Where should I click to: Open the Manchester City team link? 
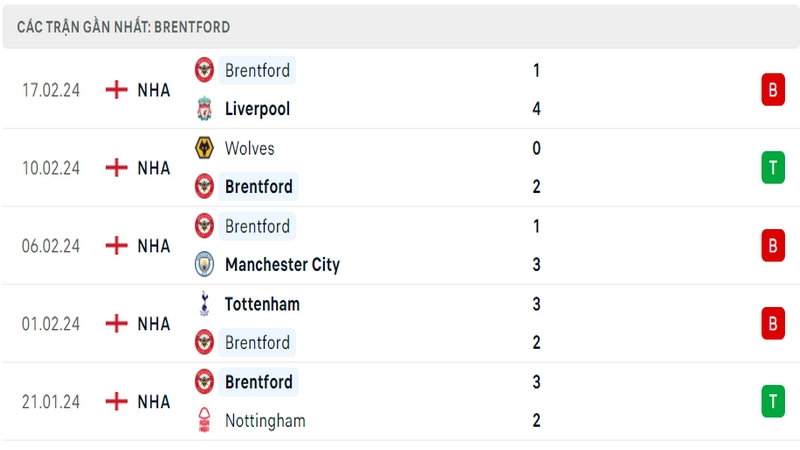(282, 264)
